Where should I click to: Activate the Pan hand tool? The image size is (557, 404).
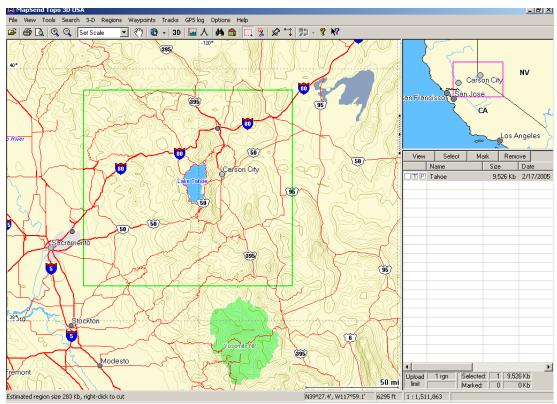(138, 32)
